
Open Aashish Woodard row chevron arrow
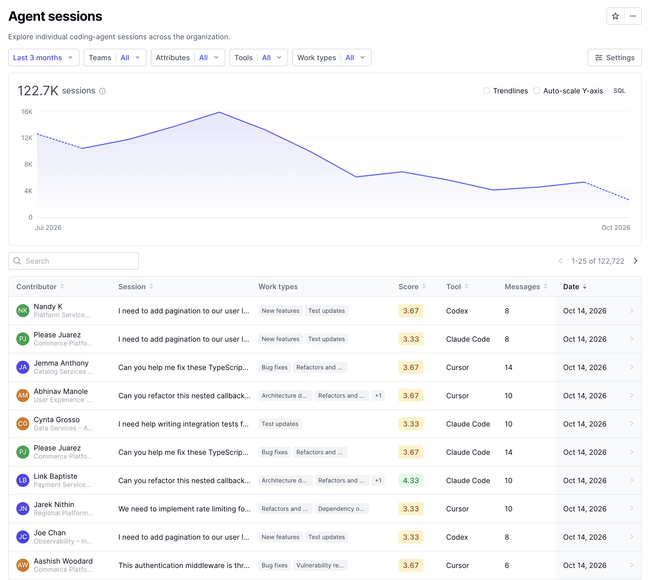[x=632, y=565]
